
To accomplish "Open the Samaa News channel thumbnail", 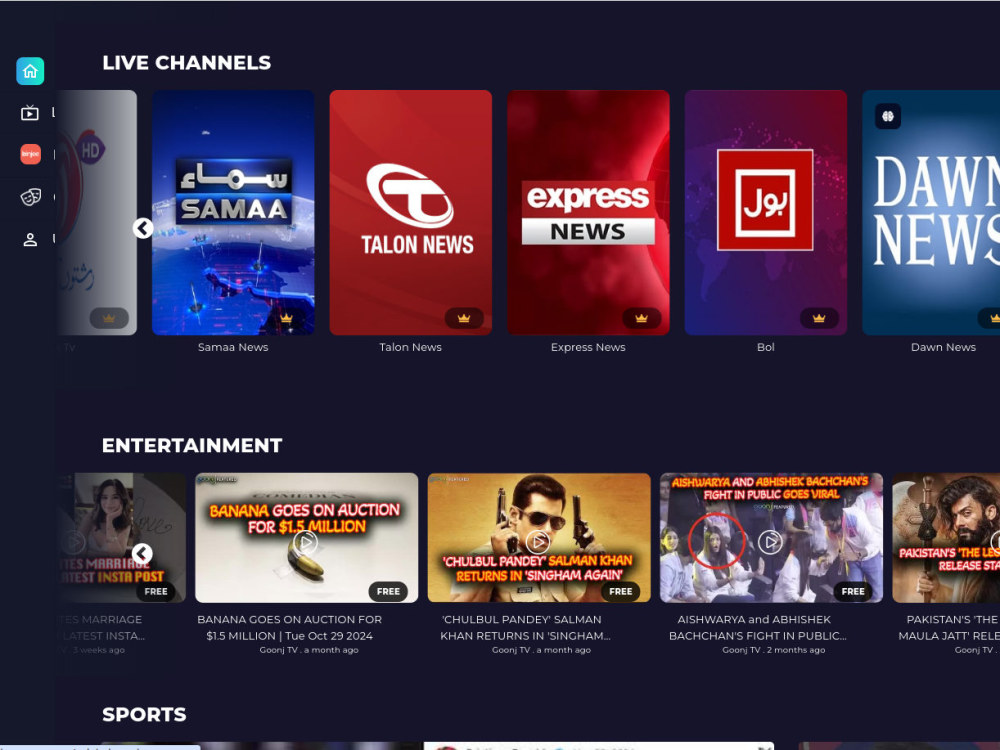I will tap(233, 212).
